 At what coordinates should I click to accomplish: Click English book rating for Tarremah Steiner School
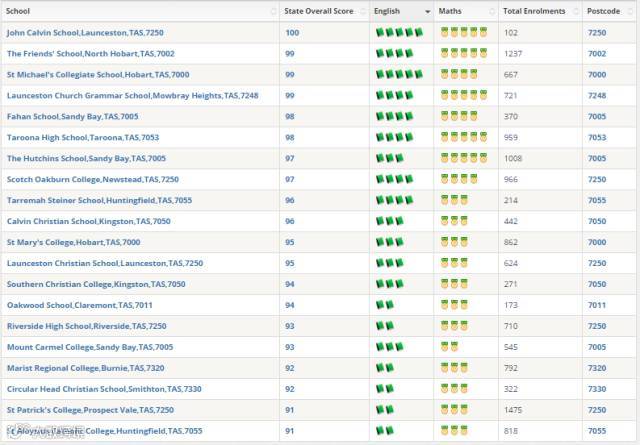click(x=394, y=200)
